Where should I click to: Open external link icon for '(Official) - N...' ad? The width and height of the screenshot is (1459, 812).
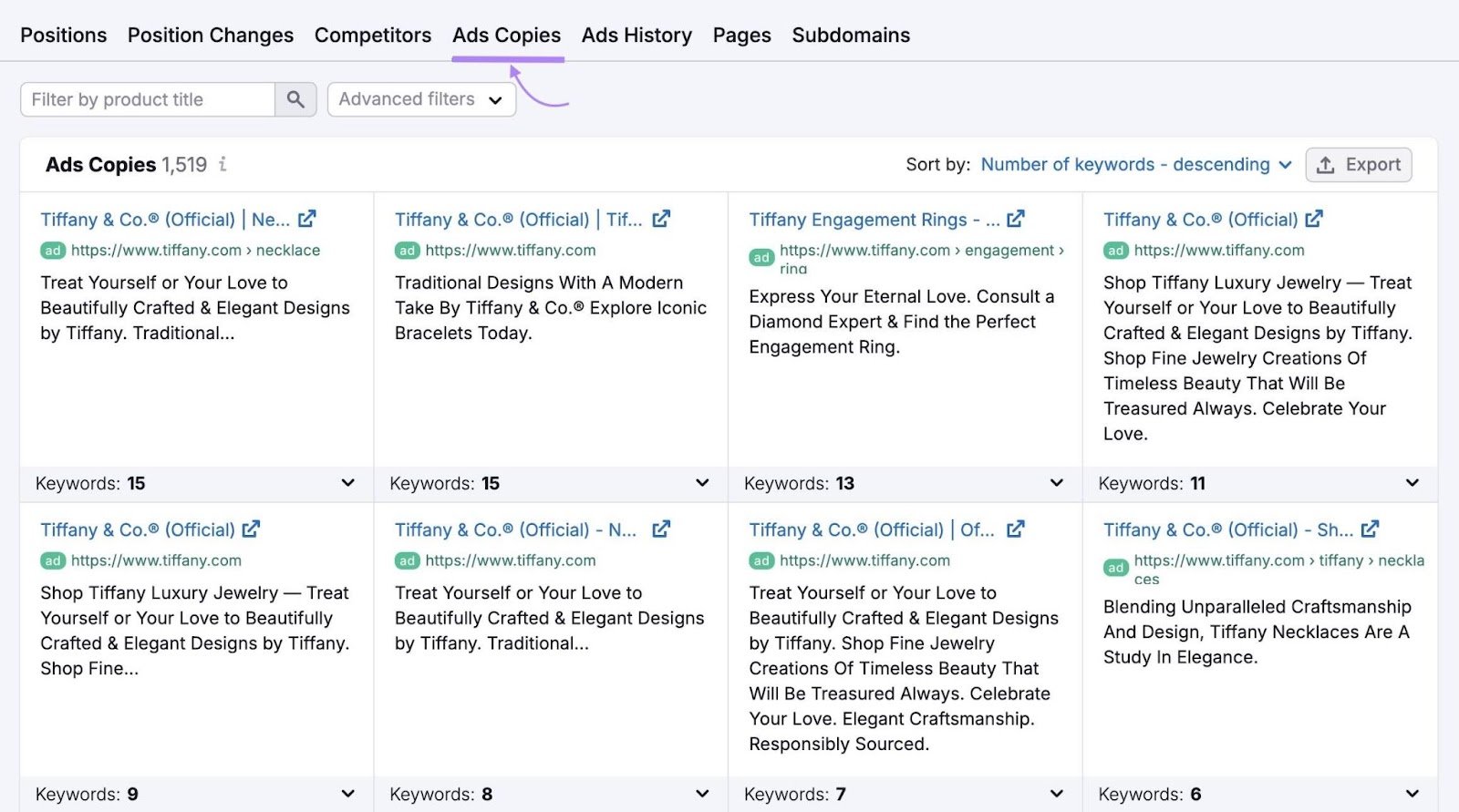click(x=661, y=529)
